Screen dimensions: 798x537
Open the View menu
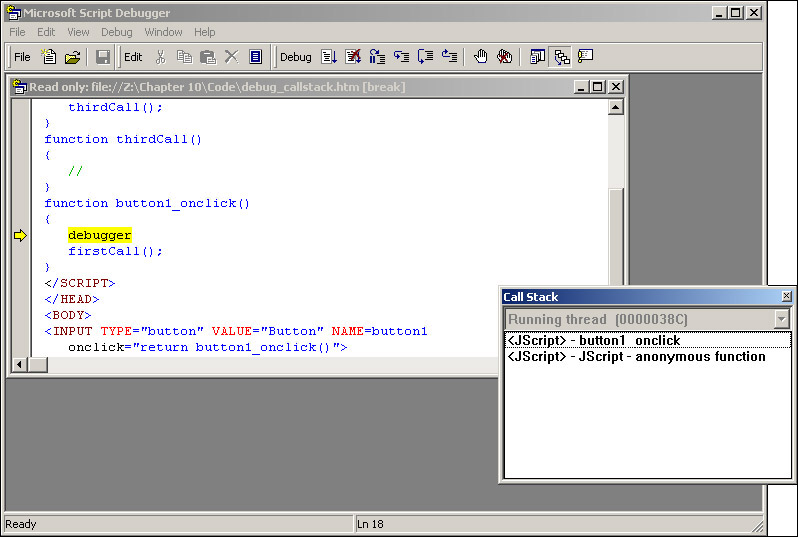tap(78, 32)
